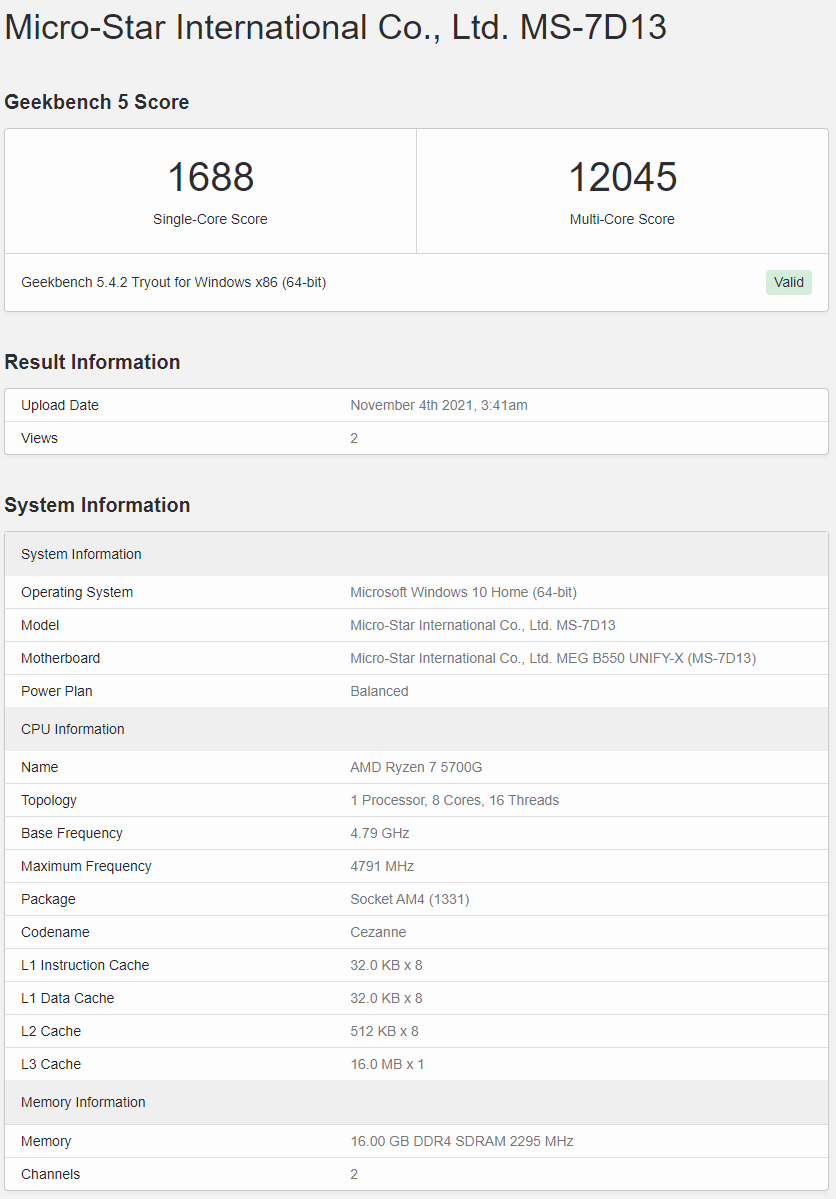This screenshot has width=836, height=1199.
Task: Click the Result Information heading
Action: [92, 362]
